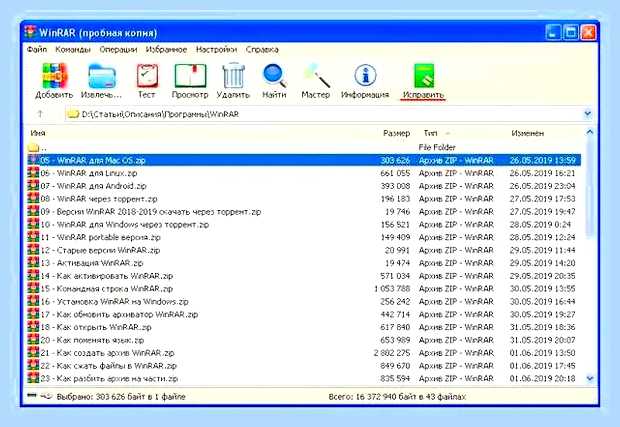Click the WinRAR title bar app icon
The height and width of the screenshot is (427, 620).
point(30,32)
